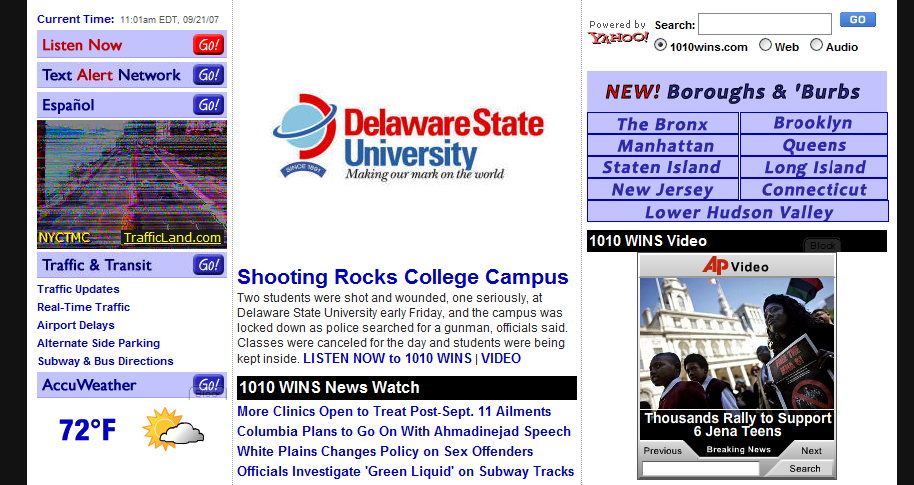The height and width of the screenshot is (485, 914).
Task: Go to Previous video in AP player
Action: click(x=662, y=450)
